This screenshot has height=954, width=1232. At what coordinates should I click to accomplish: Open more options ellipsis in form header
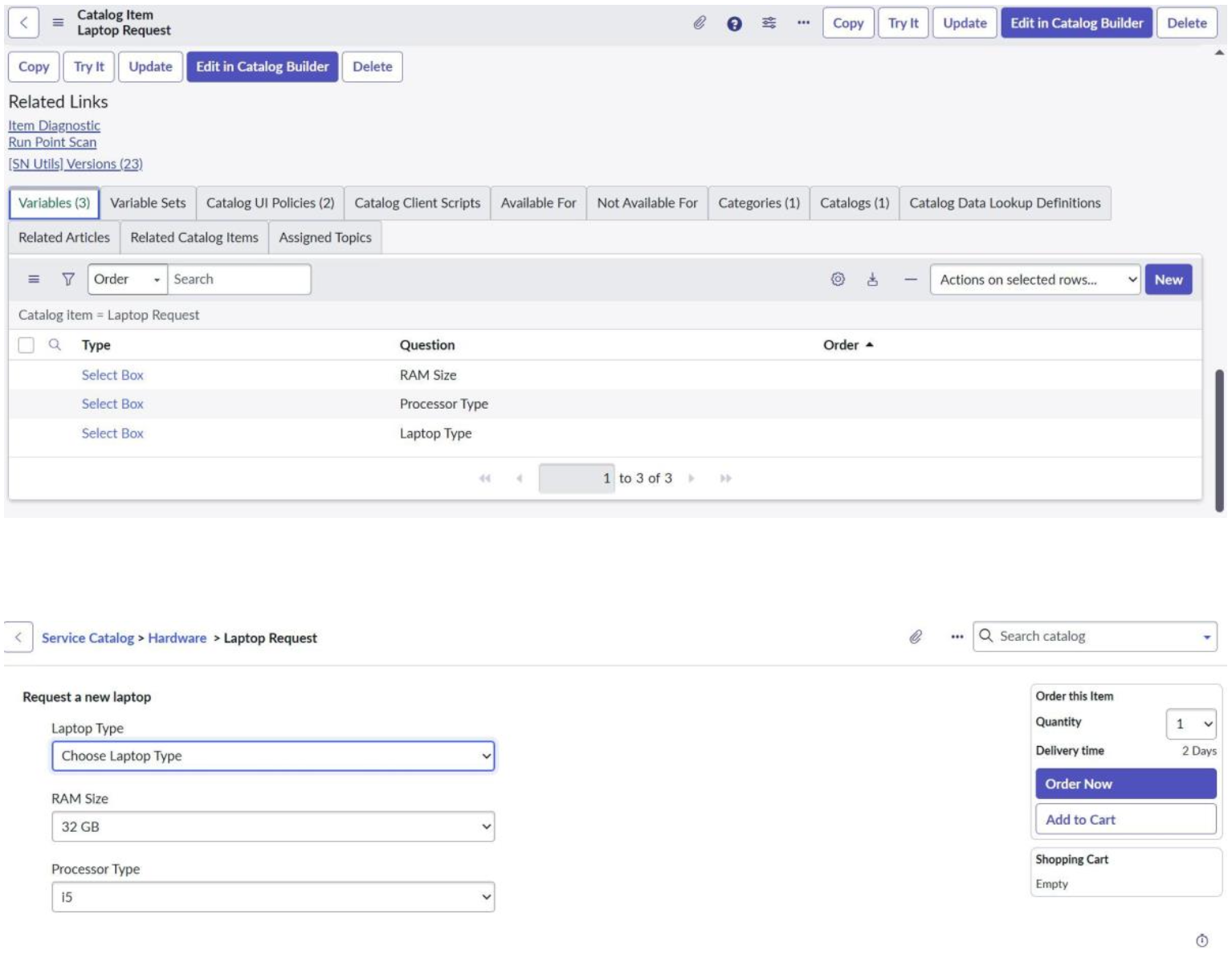point(803,23)
